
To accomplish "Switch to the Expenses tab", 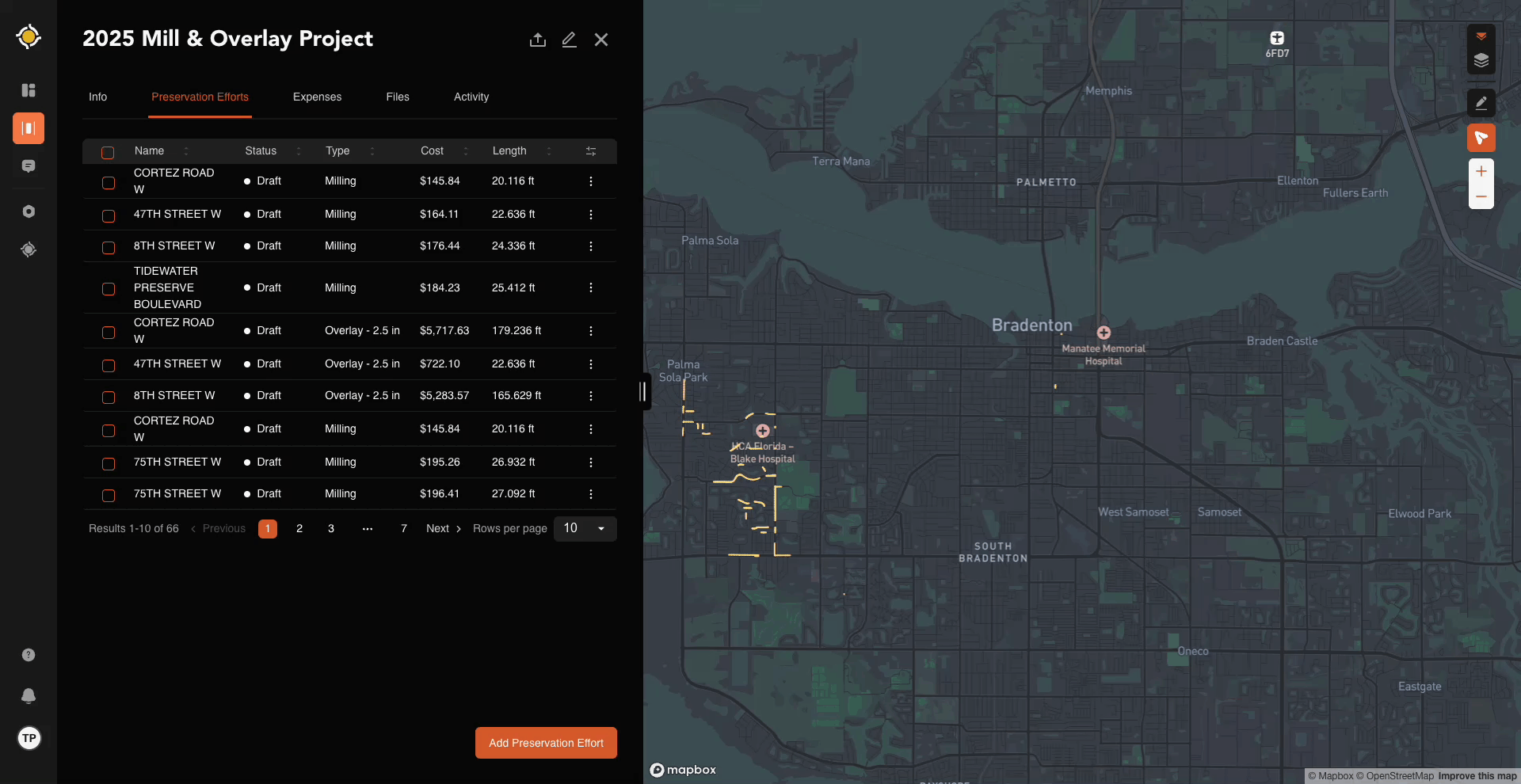I will [317, 97].
